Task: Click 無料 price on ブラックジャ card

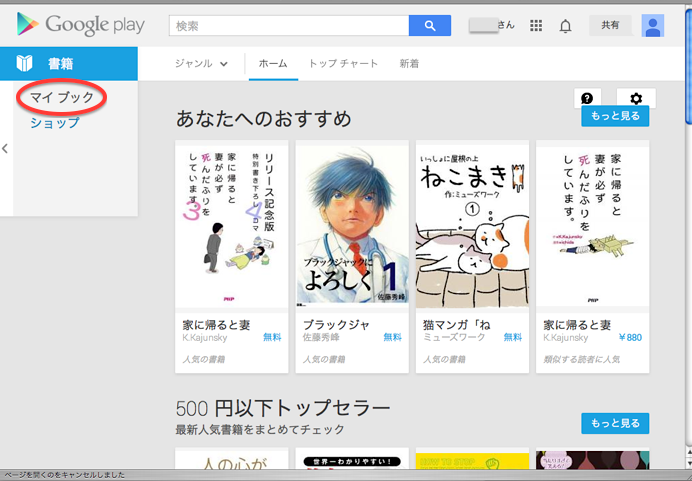Action: click(x=392, y=338)
